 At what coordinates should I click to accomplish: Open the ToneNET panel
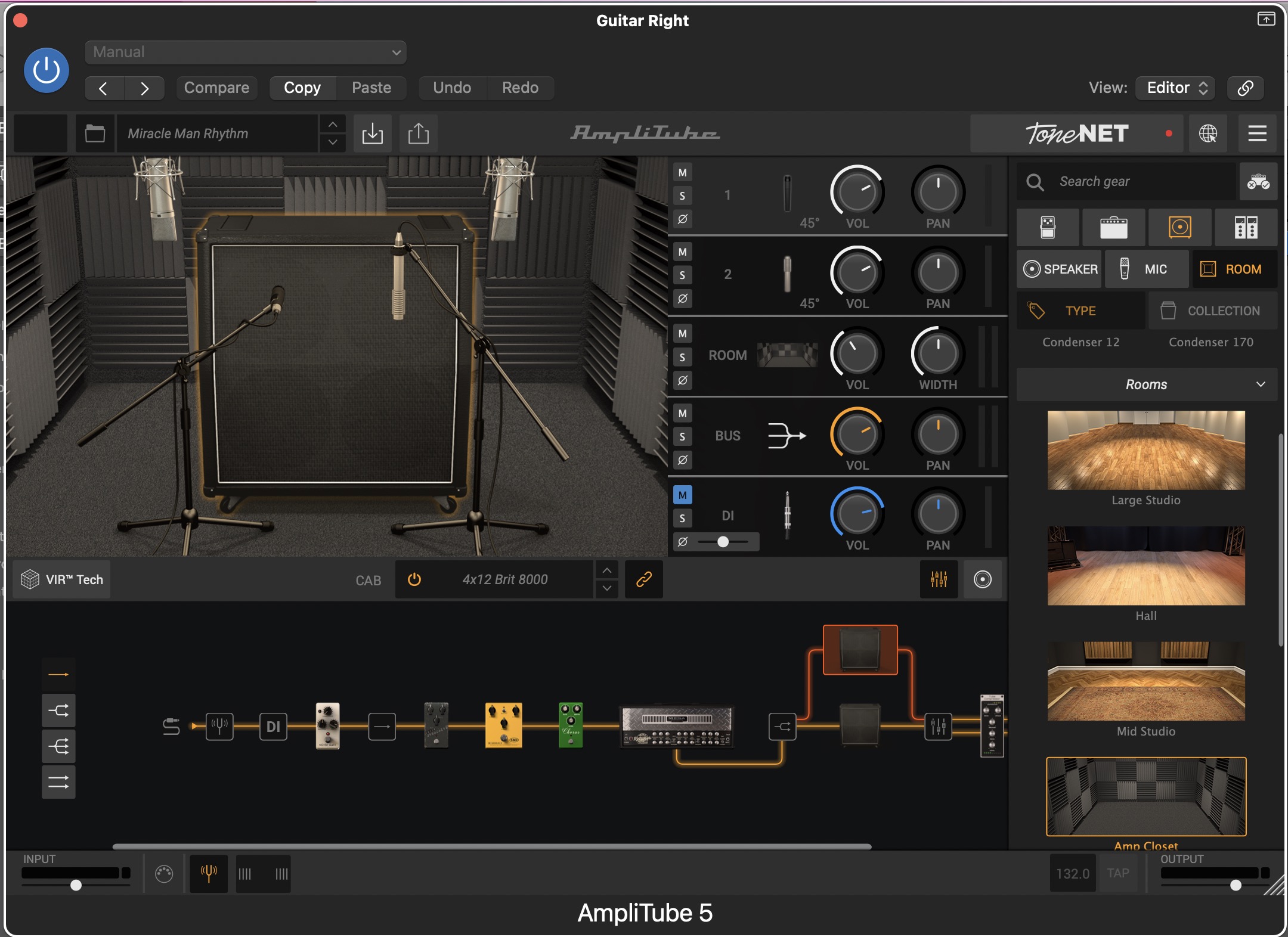coord(1076,134)
